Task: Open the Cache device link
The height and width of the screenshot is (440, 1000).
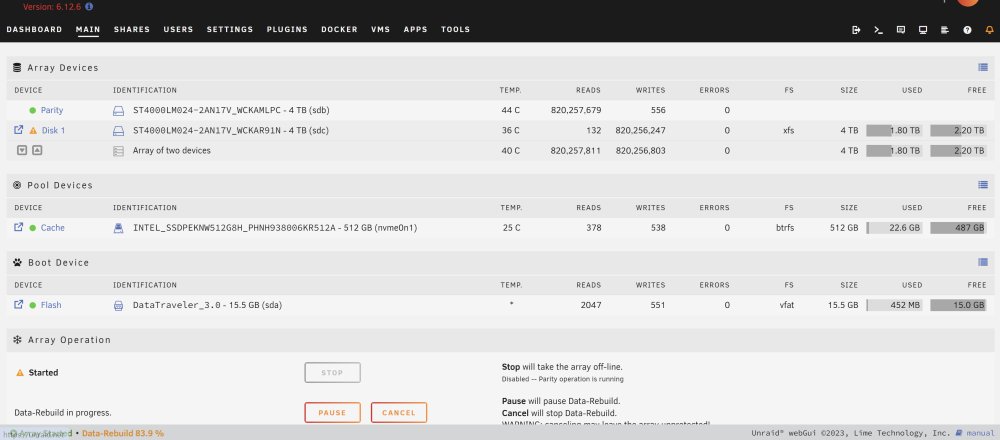Action: click(x=53, y=228)
